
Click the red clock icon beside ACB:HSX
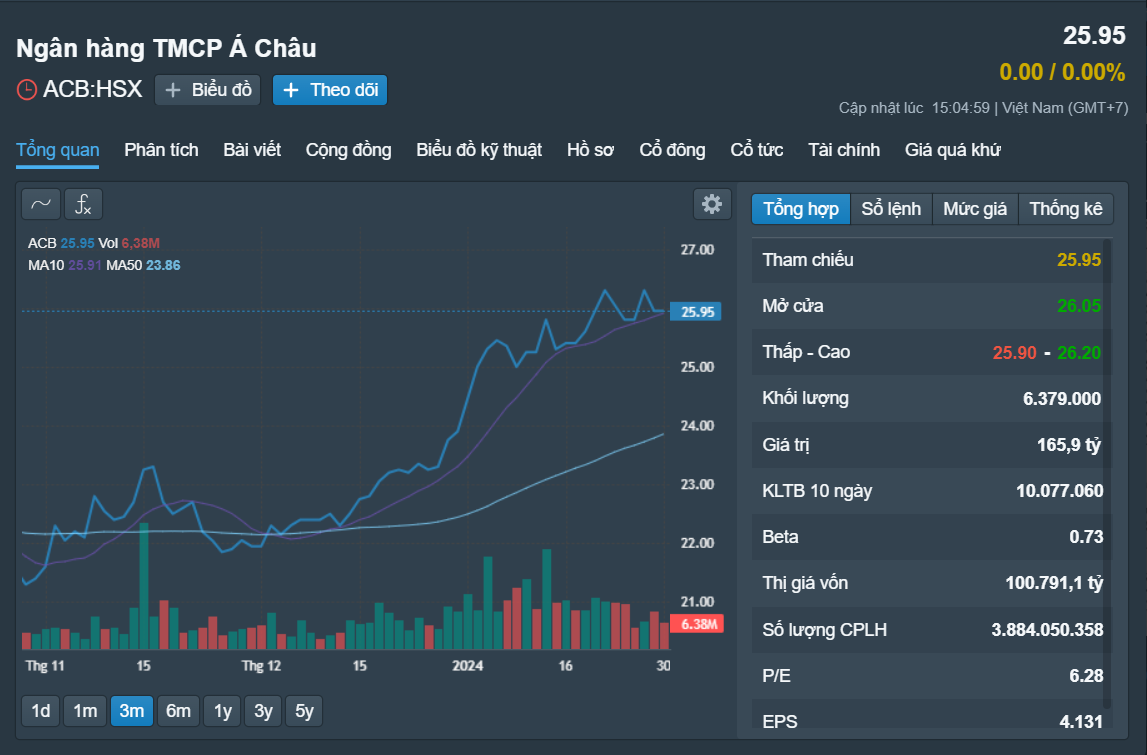tap(26, 90)
